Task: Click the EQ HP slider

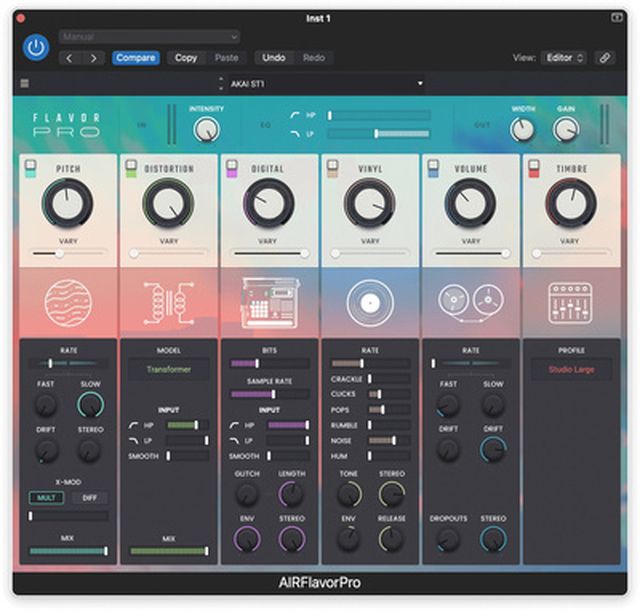Action: pos(378,115)
